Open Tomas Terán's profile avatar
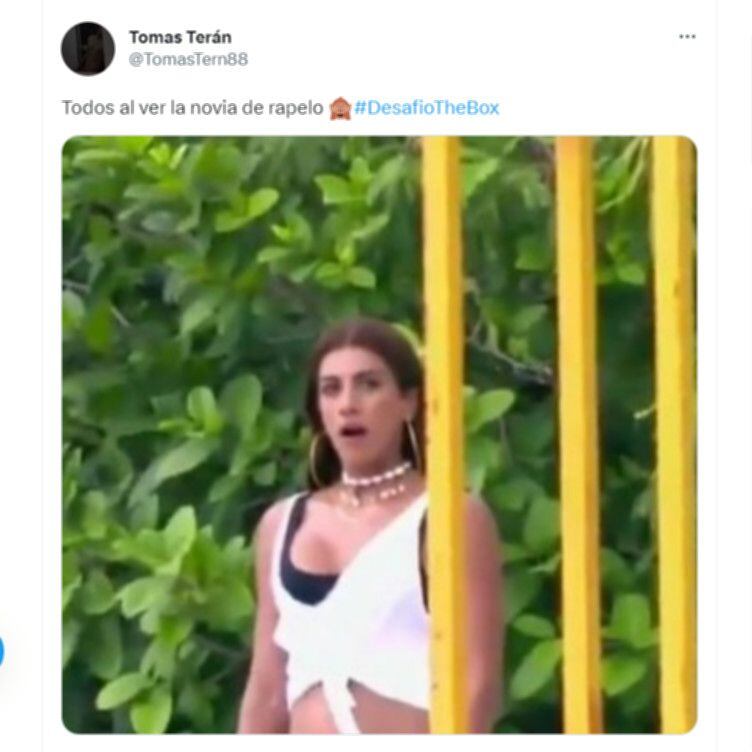 coord(88,48)
